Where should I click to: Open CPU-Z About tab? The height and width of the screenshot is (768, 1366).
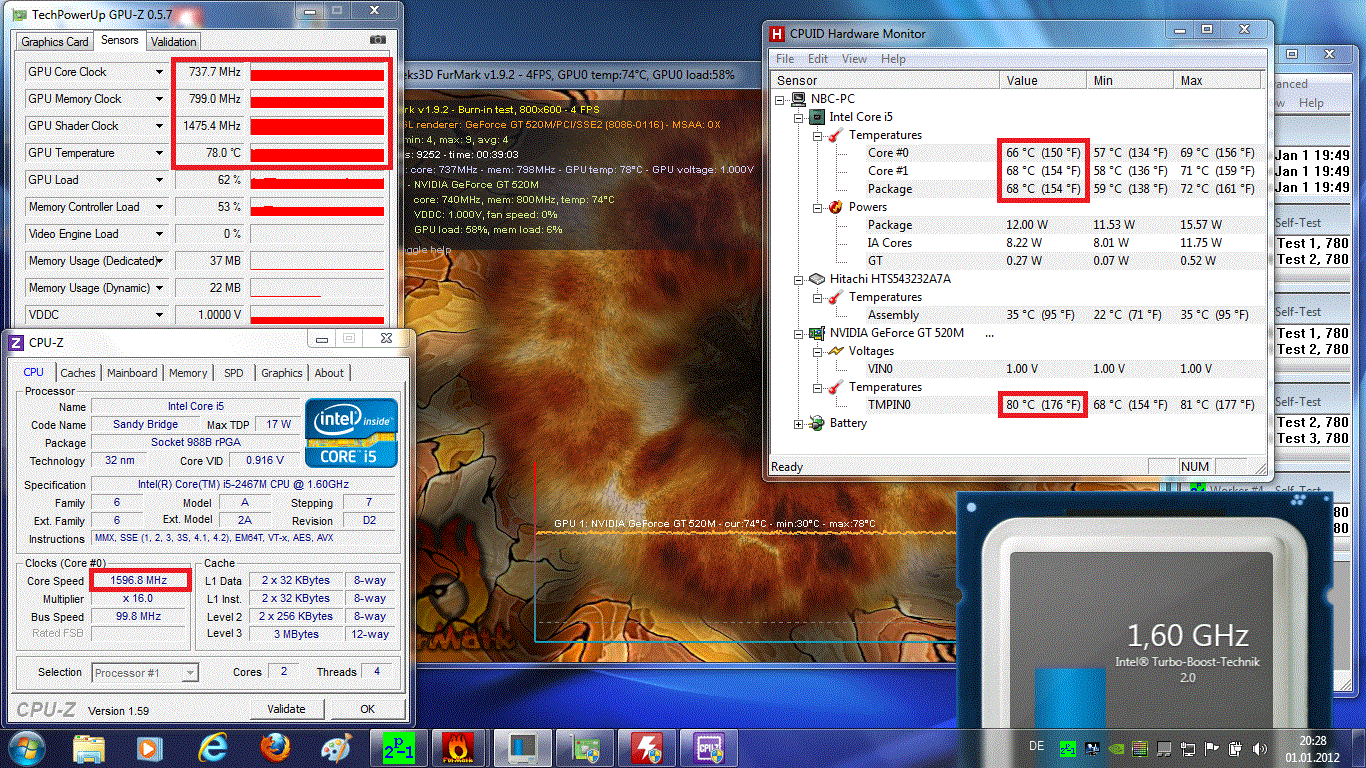click(329, 373)
